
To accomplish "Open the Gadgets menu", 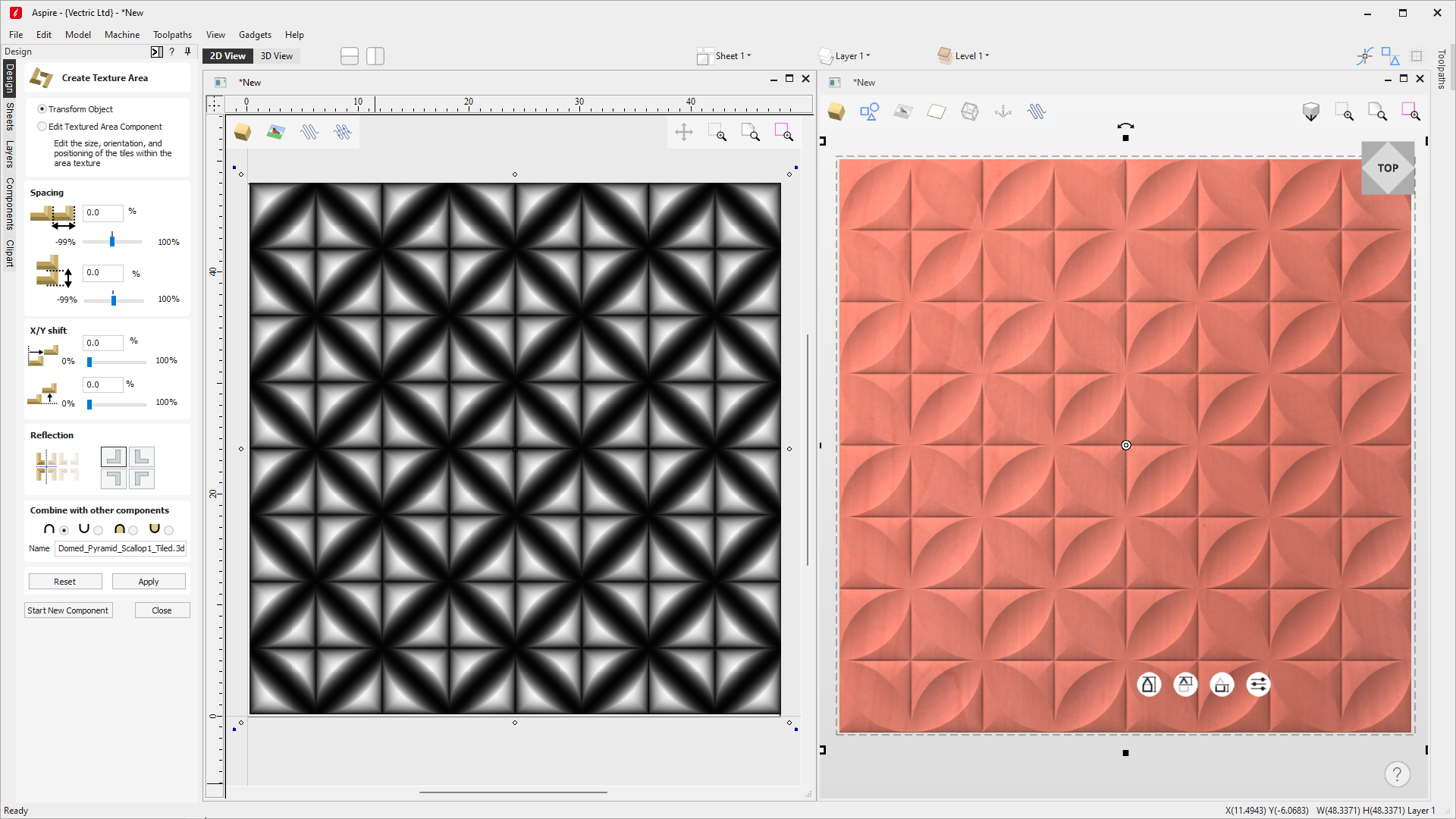I will pyautogui.click(x=255, y=35).
